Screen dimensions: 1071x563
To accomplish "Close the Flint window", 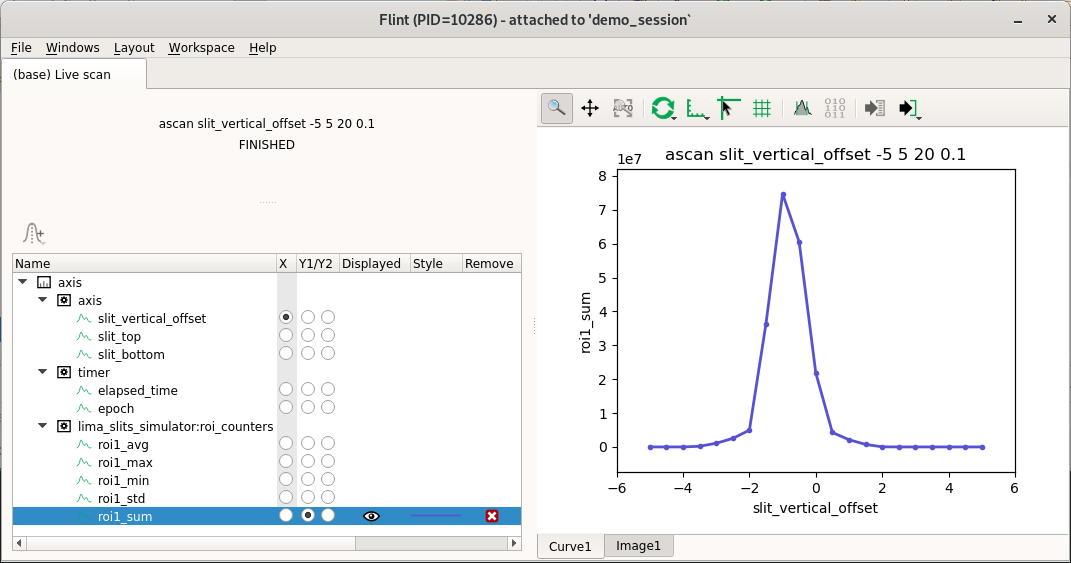I will [1052, 20].
